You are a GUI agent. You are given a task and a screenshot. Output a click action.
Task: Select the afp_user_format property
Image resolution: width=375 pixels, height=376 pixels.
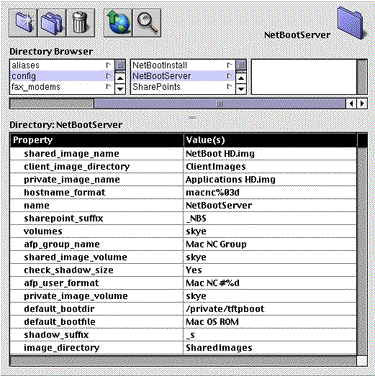61,283
